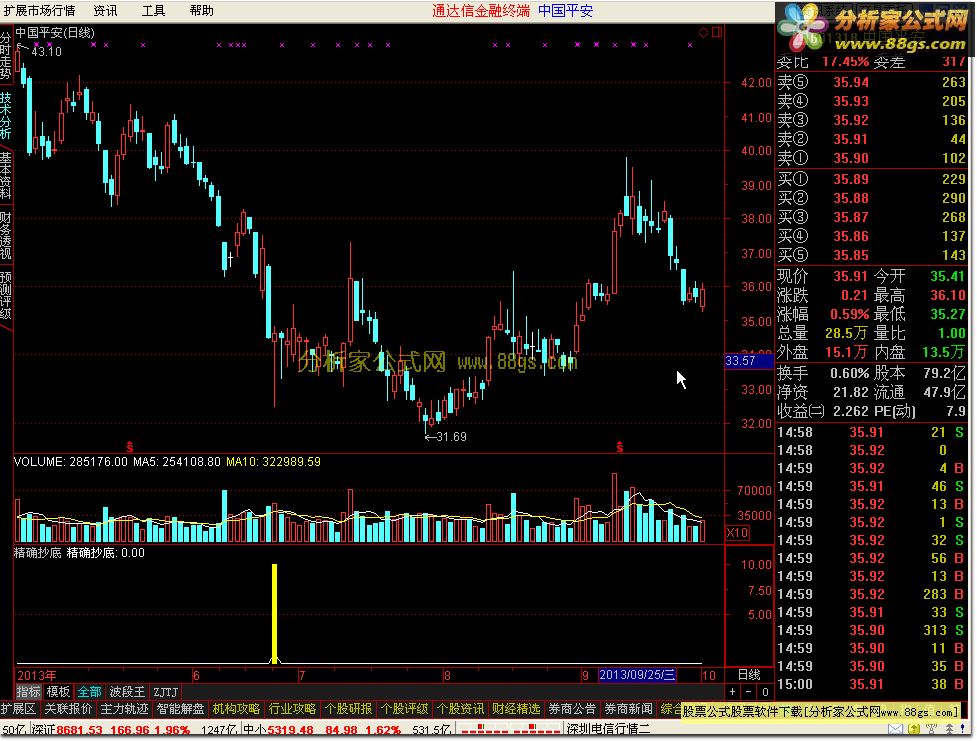Select the 全部 indicator tab
Viewport: 977px width, 741px height.
89,692
